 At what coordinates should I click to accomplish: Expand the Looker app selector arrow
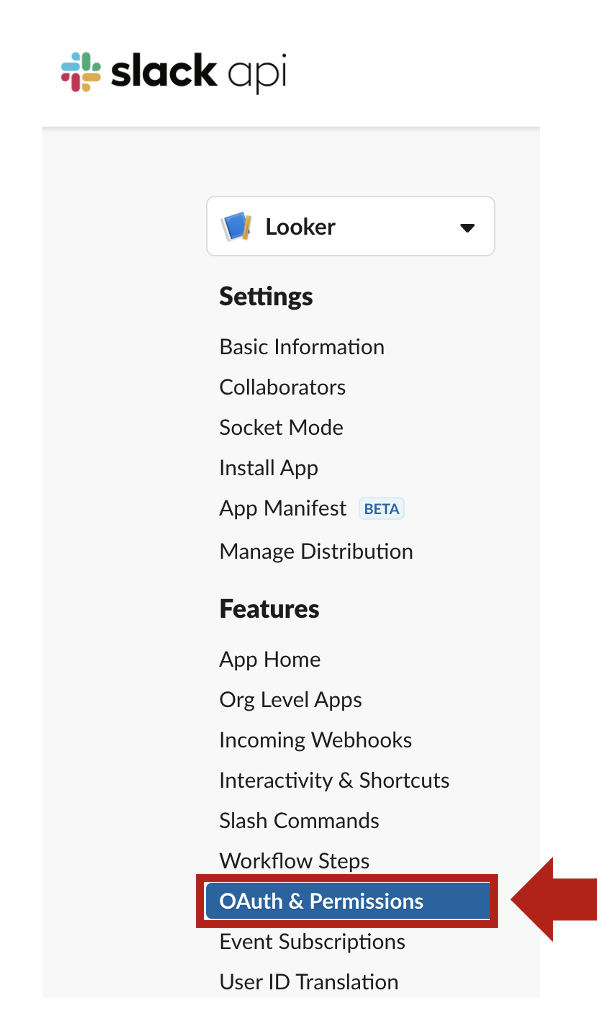467,228
